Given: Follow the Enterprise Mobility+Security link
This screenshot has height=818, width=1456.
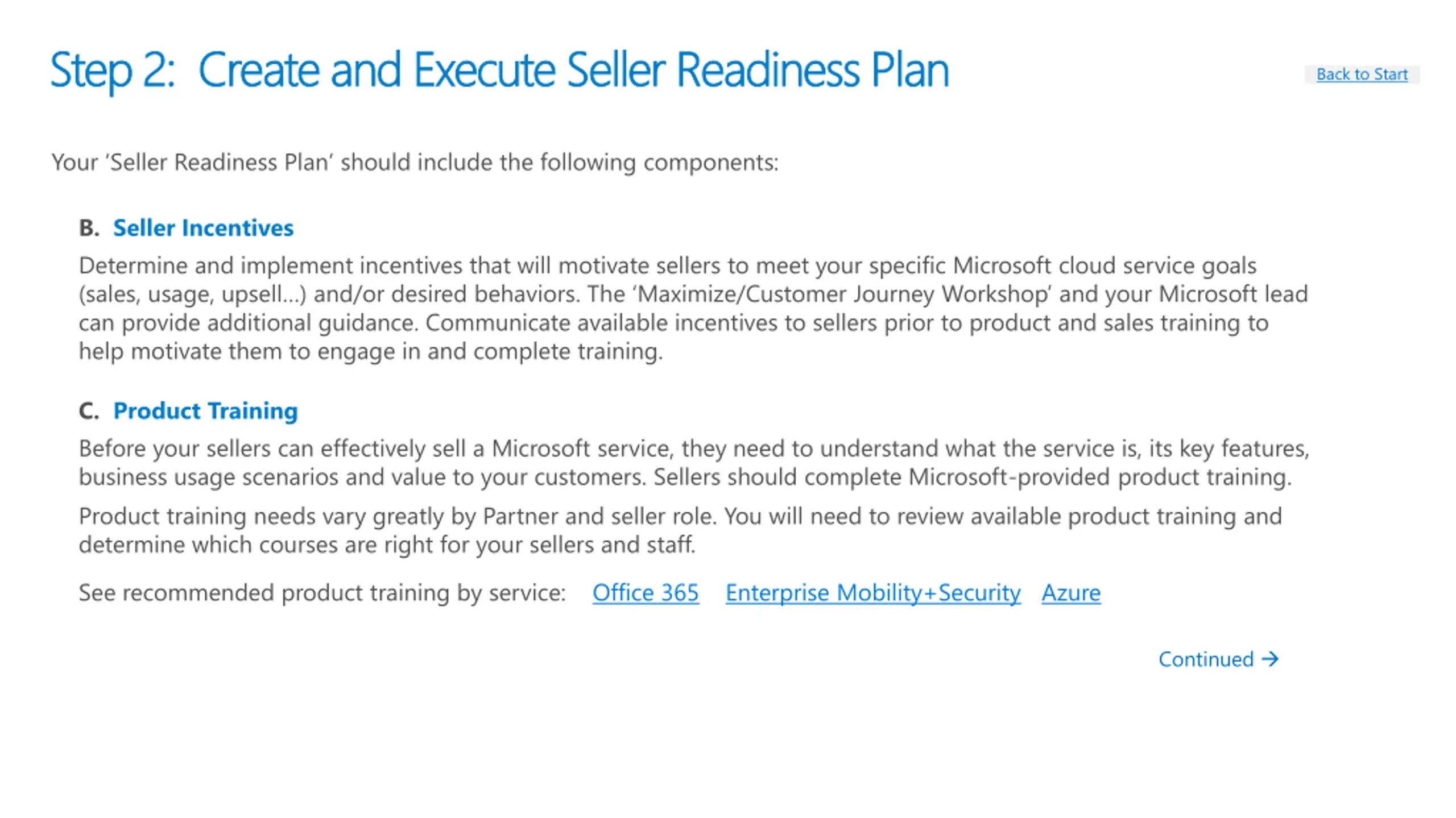Looking at the screenshot, I should click(x=873, y=592).
